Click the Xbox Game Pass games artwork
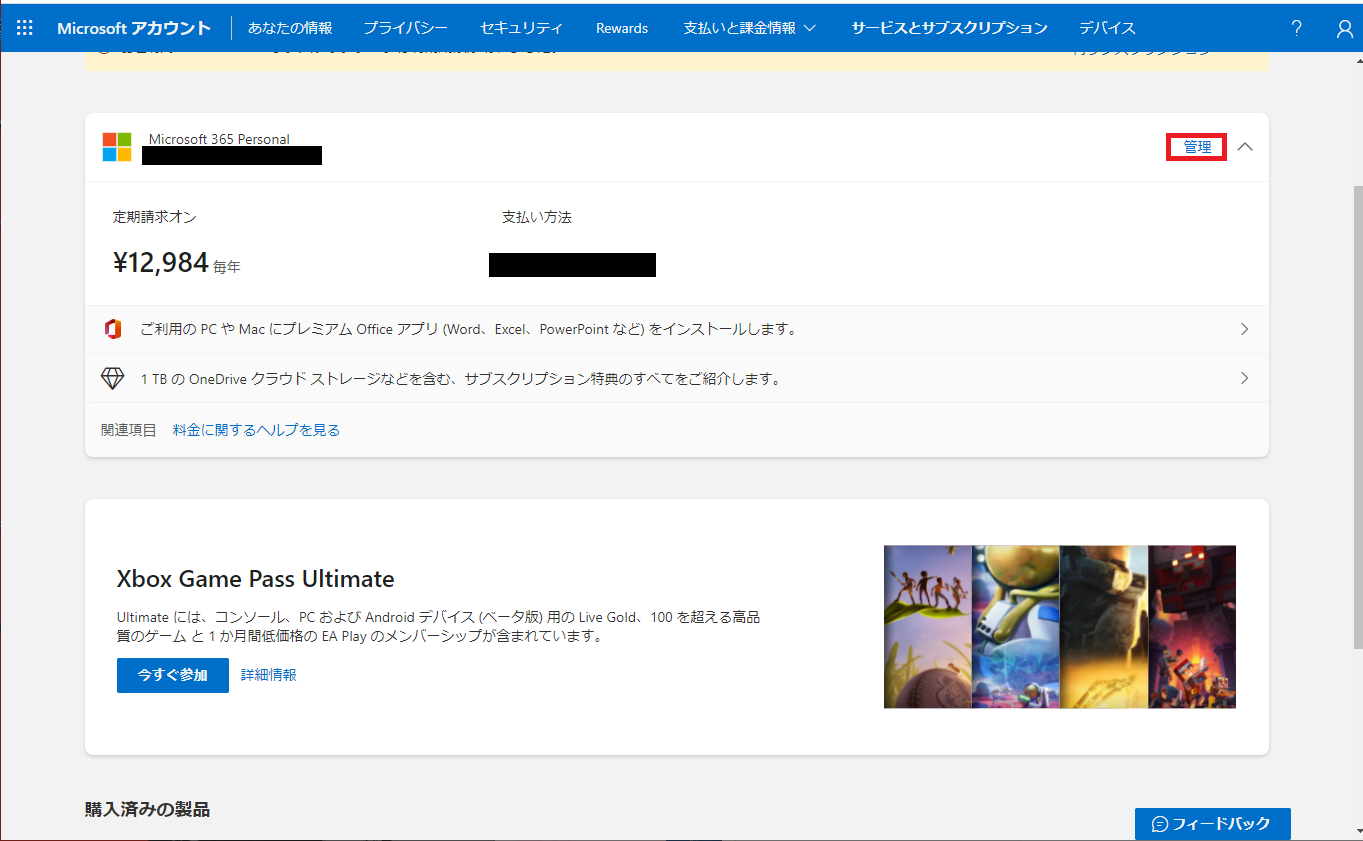Screen dimensions: 1363x841 1060,627
